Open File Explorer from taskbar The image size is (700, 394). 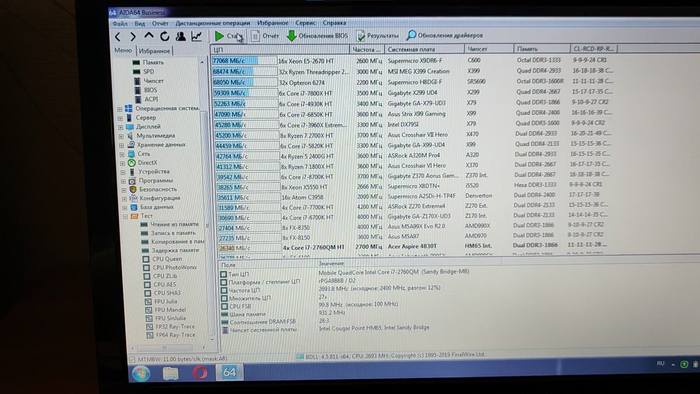click(x=170, y=373)
